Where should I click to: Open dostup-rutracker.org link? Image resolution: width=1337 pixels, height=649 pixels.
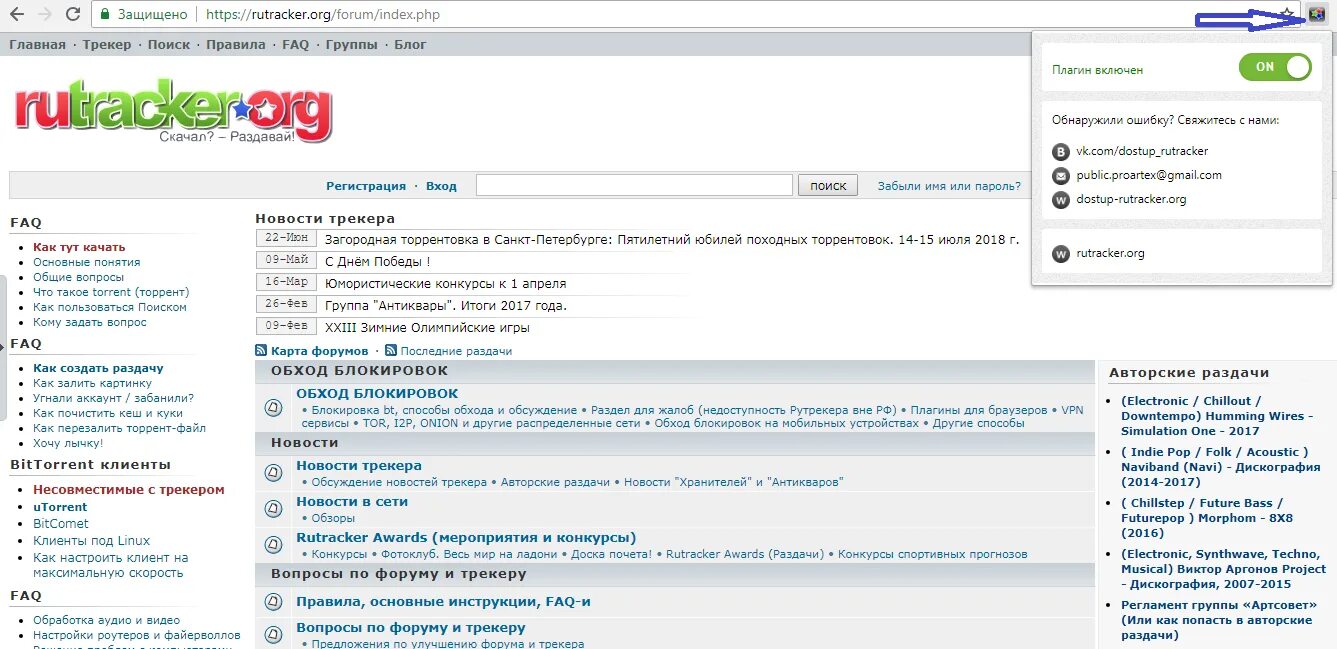1131,199
